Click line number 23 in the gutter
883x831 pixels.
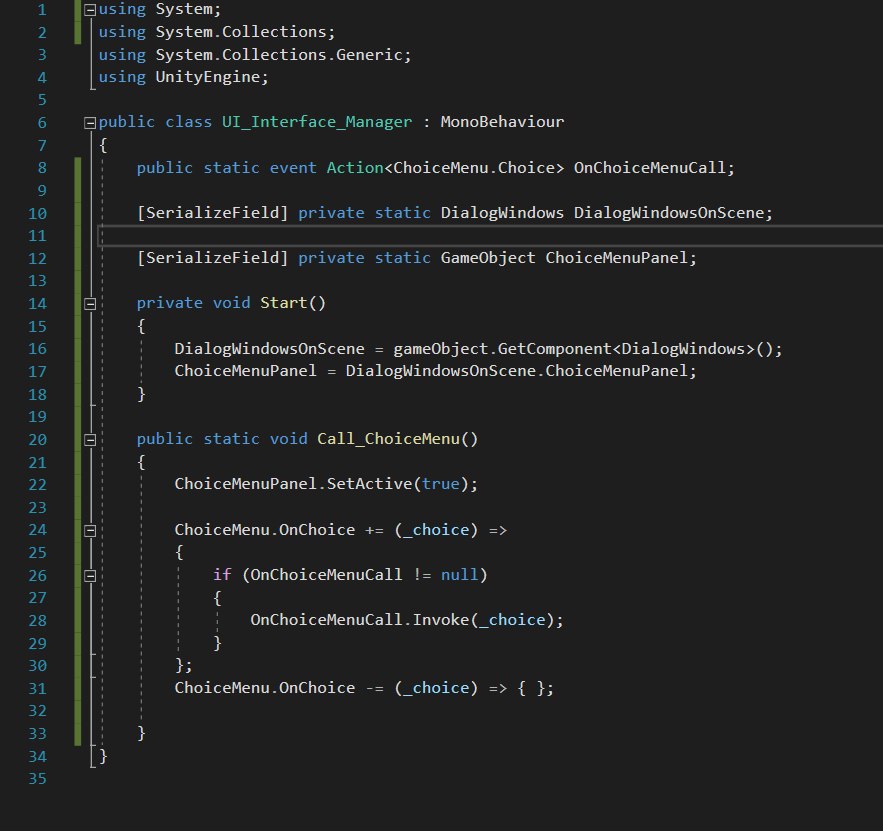click(37, 507)
